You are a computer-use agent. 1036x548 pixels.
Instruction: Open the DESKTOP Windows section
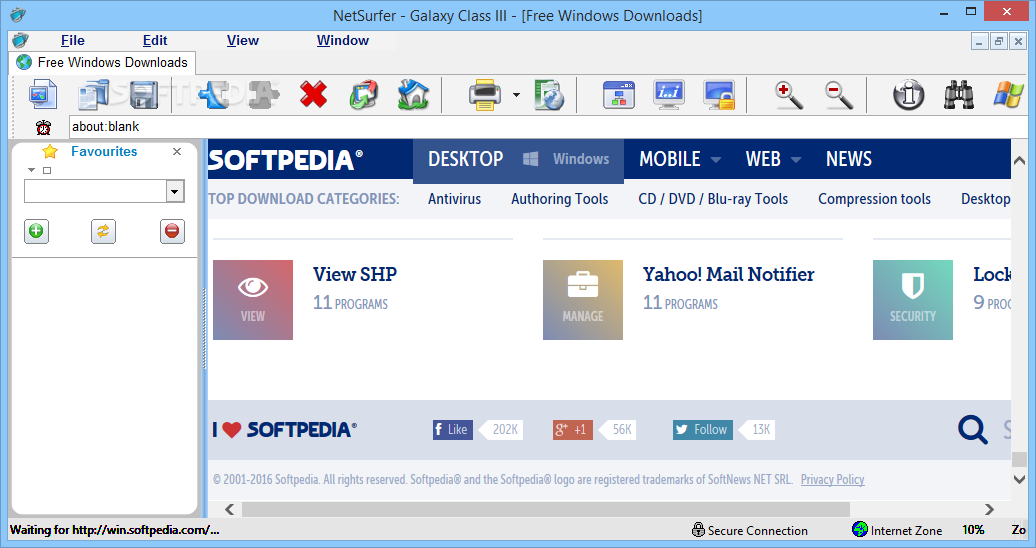coord(518,159)
